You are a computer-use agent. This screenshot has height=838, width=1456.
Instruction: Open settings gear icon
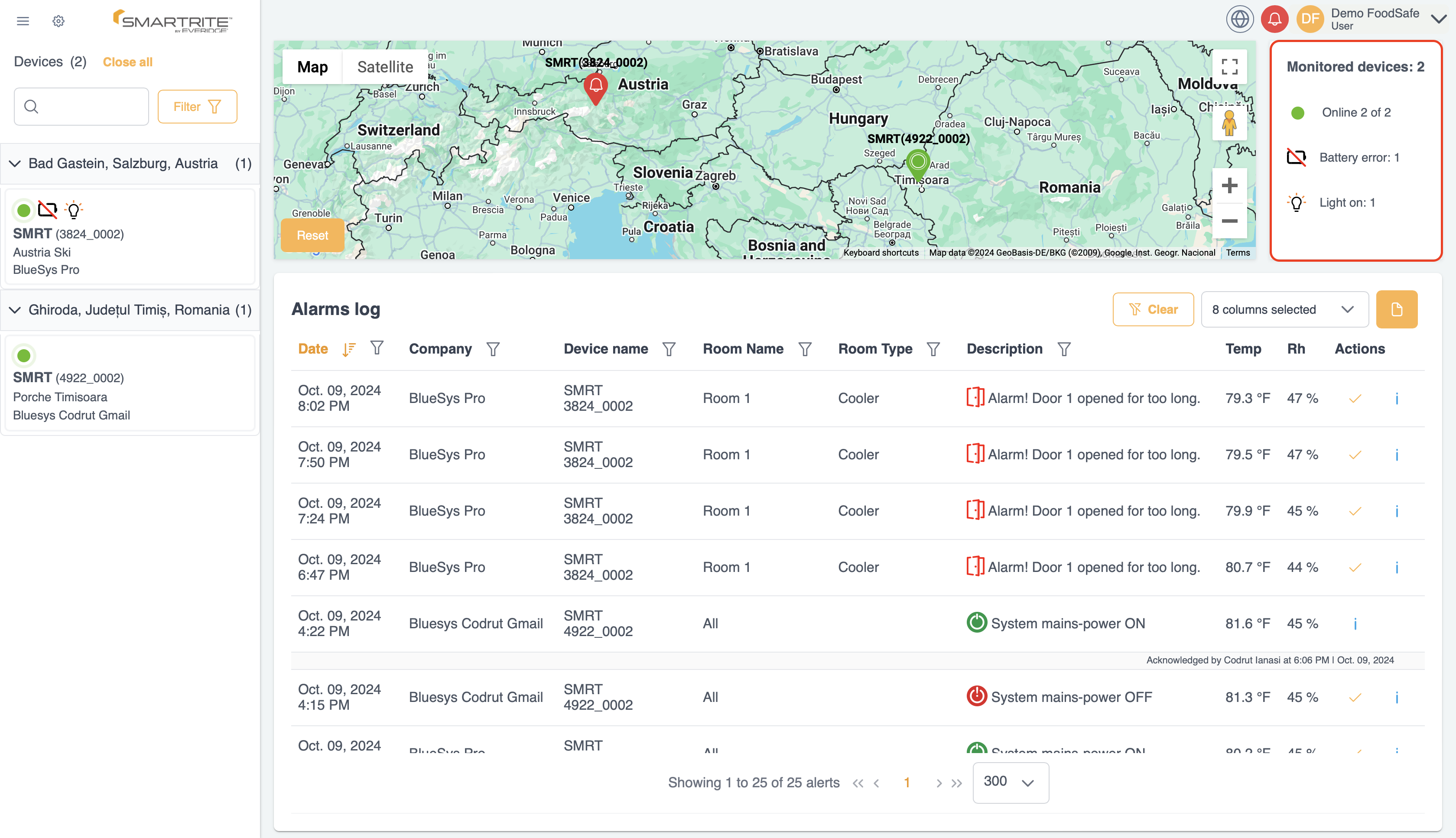point(58,21)
